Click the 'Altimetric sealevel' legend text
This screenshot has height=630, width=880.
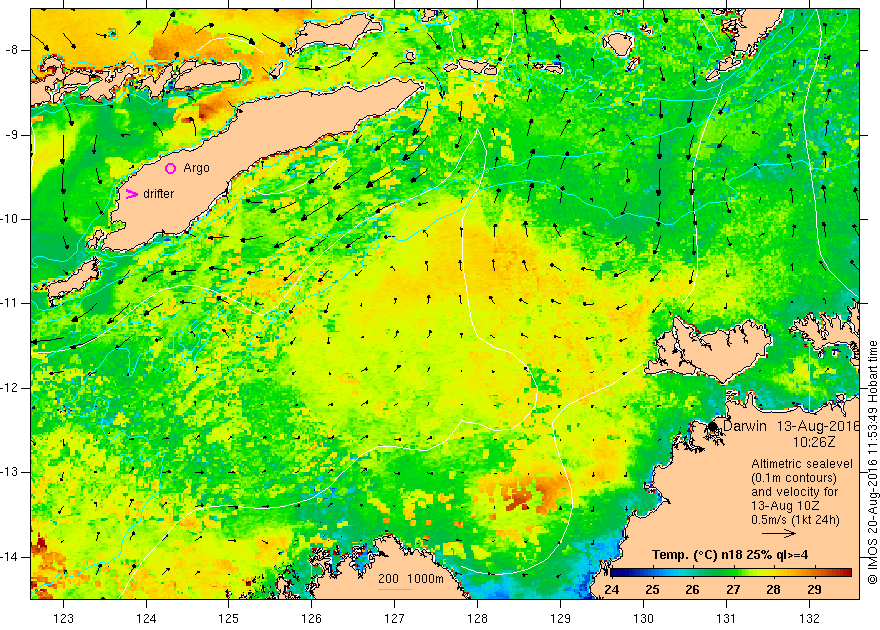click(x=802, y=464)
